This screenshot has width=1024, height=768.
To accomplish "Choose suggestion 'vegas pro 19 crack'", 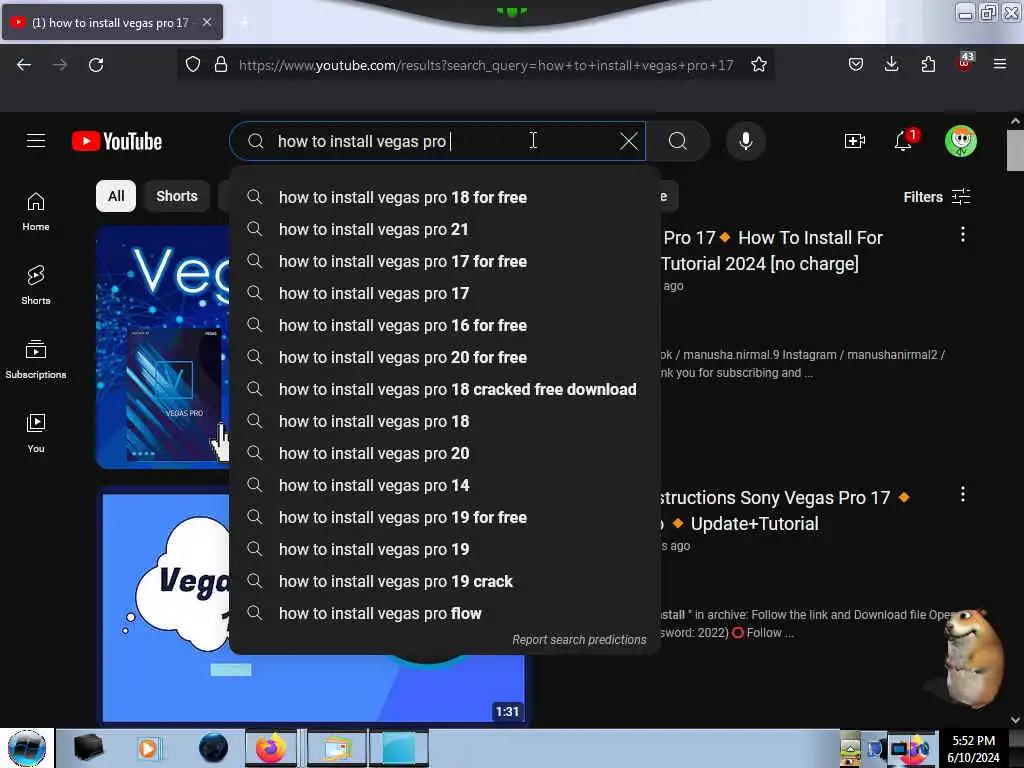I will point(444,581).
